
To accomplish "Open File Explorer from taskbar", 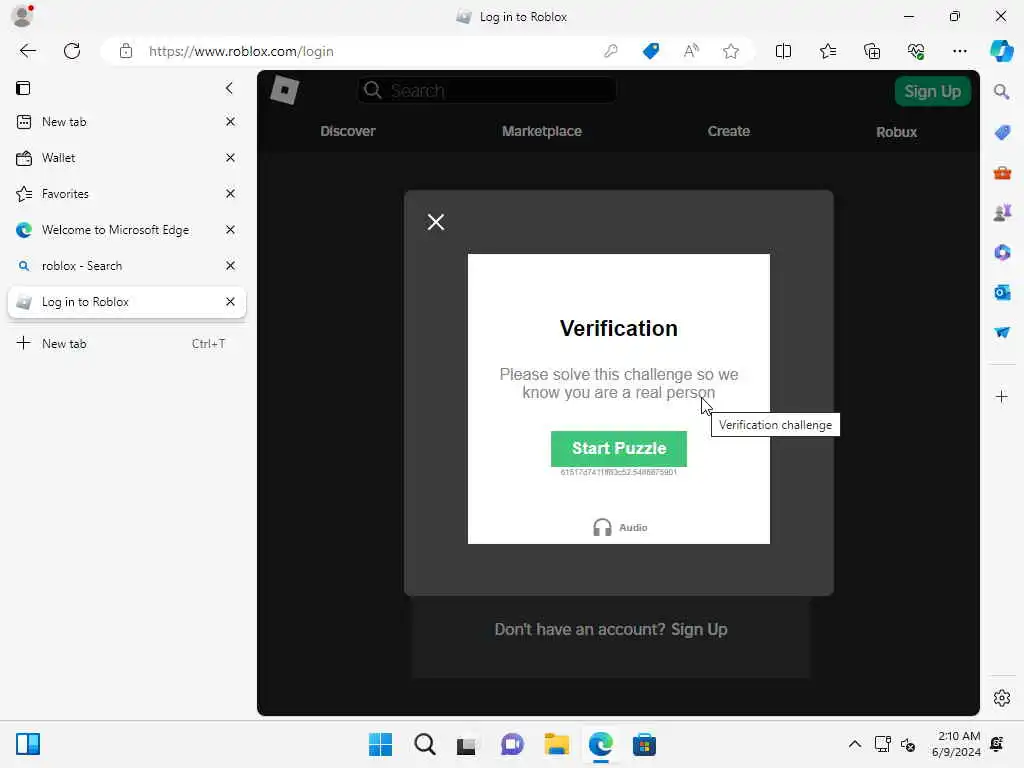I will pyautogui.click(x=556, y=744).
